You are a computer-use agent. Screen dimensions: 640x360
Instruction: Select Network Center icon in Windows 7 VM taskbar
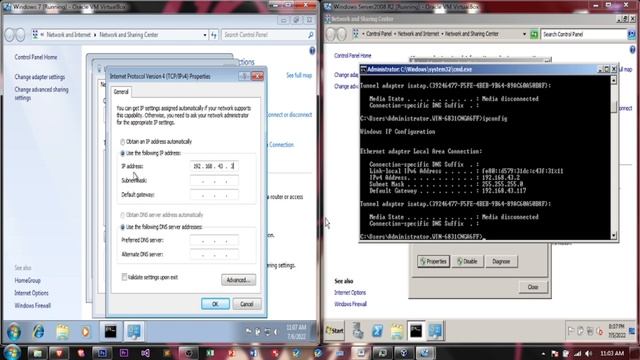[134, 331]
